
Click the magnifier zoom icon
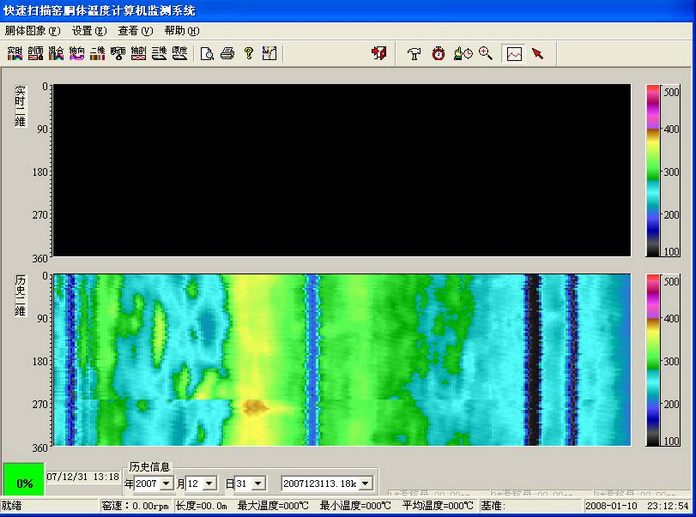click(x=486, y=53)
